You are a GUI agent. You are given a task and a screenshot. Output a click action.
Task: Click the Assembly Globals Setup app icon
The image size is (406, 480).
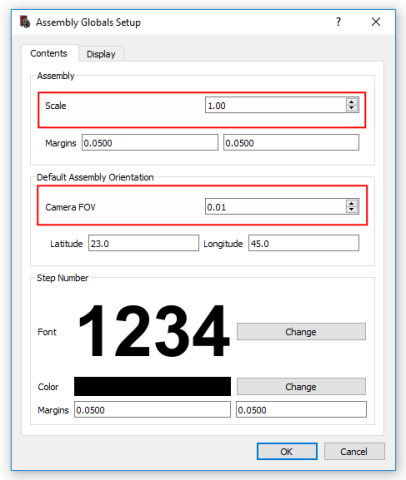25,22
